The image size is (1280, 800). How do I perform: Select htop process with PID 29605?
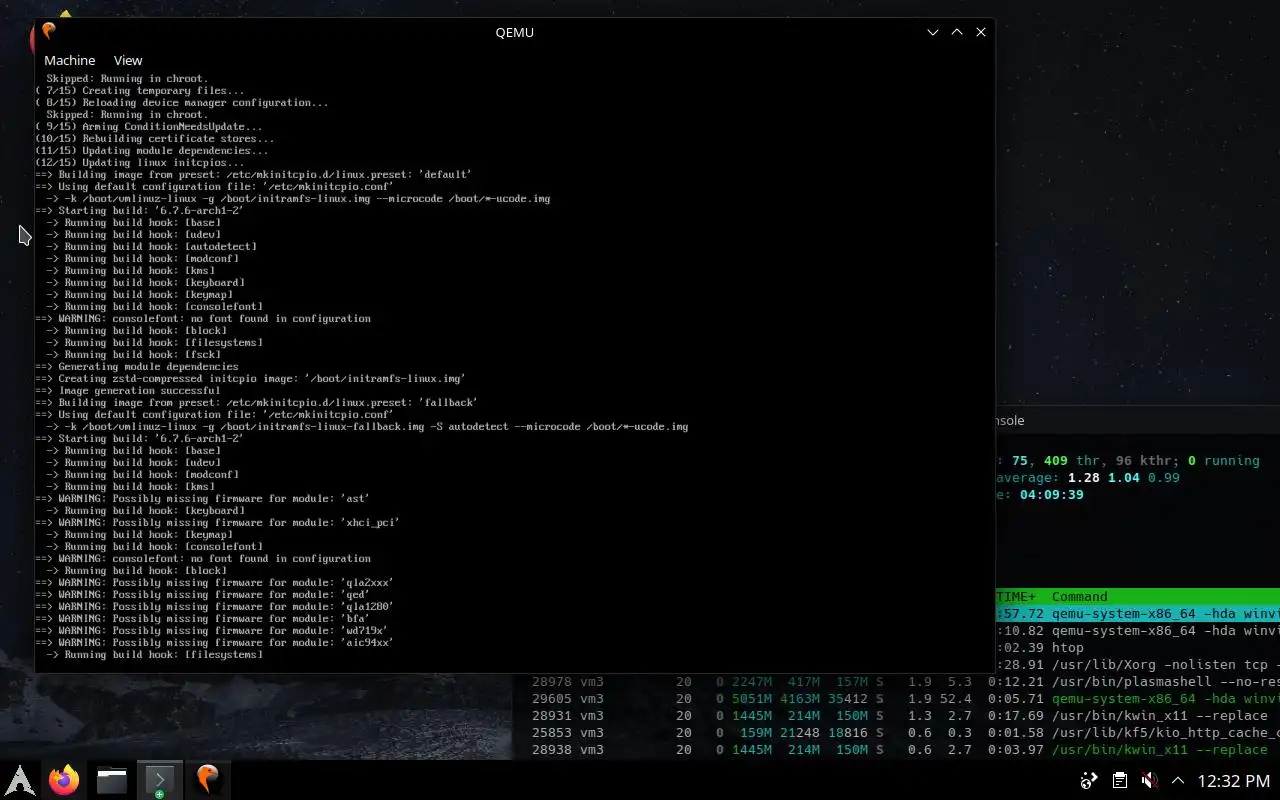[896, 698]
